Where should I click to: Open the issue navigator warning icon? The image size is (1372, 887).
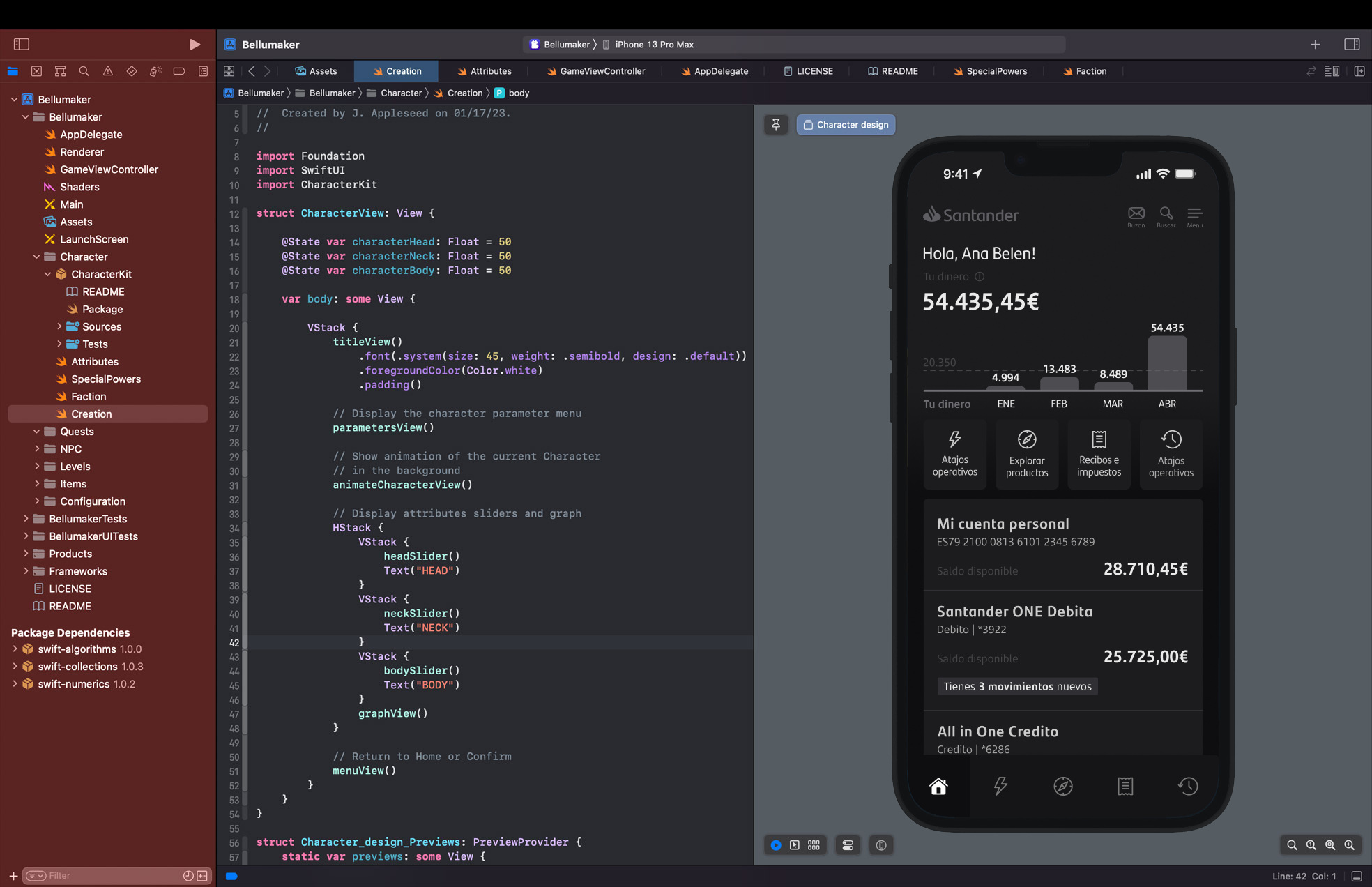tap(107, 71)
